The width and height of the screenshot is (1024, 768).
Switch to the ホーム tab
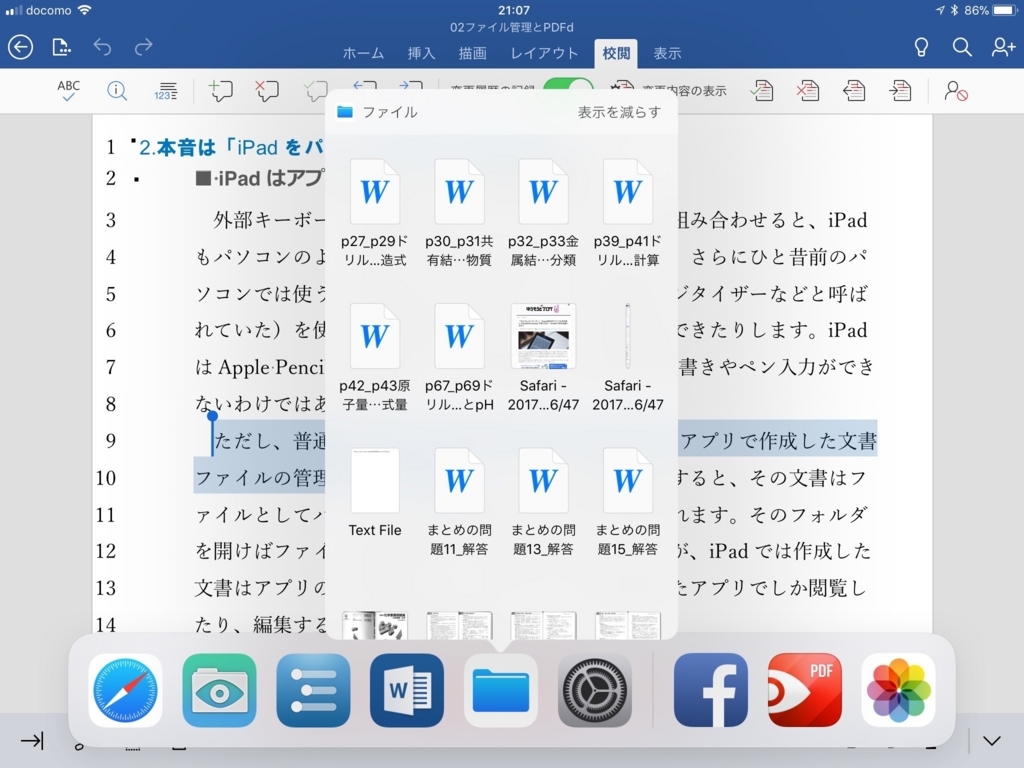click(x=363, y=54)
